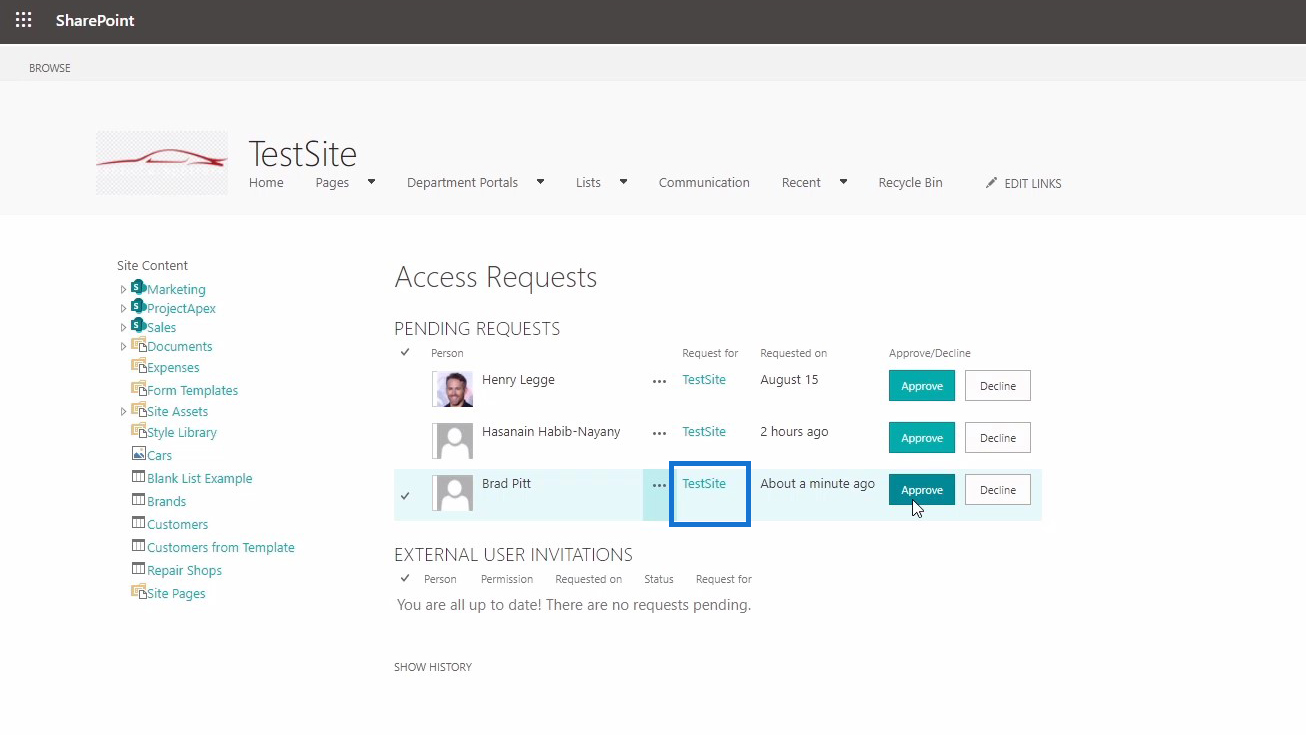Open the ellipsis menu for Hasanain Habib-Nayany
The image size is (1306, 735).
coord(659,433)
